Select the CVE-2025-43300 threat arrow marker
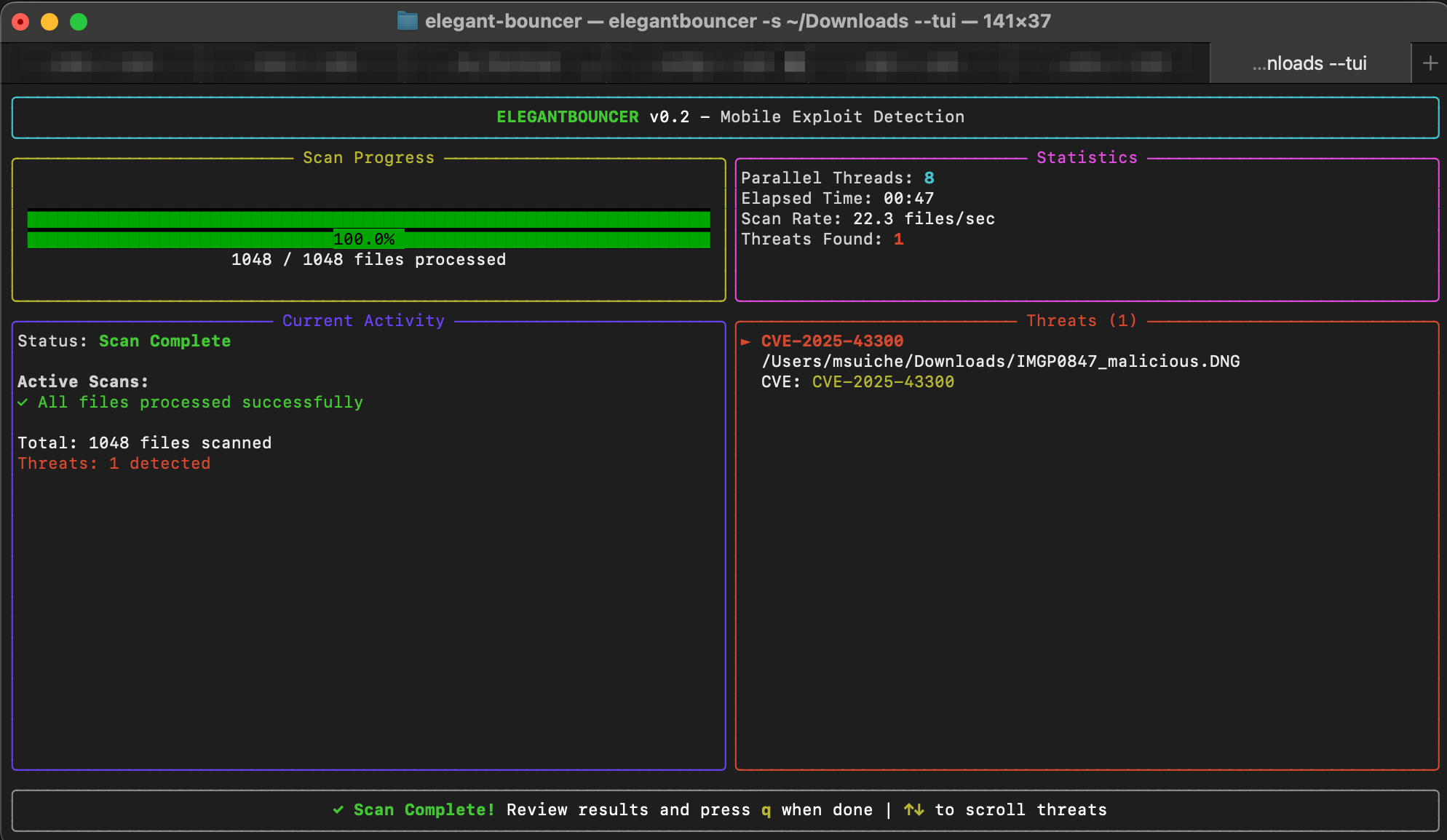This screenshot has height=840, width=1447. click(747, 341)
